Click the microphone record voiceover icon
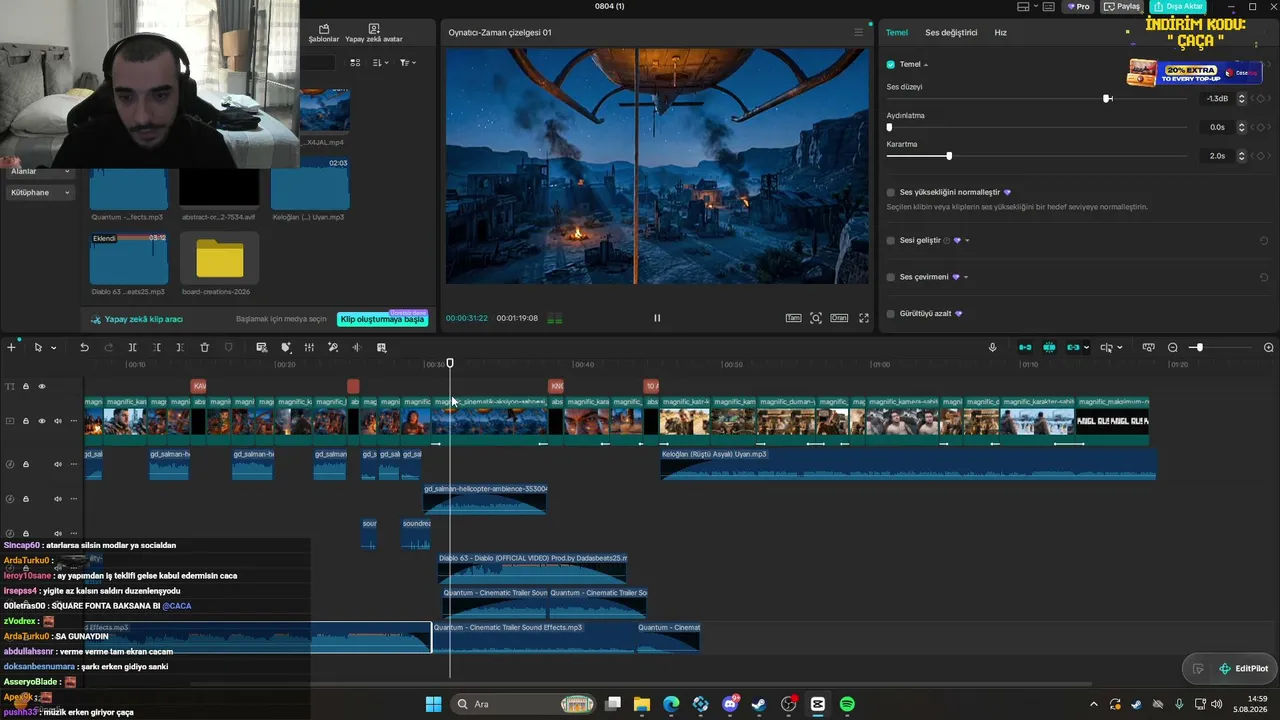This screenshot has width=1280, height=720. click(992, 347)
